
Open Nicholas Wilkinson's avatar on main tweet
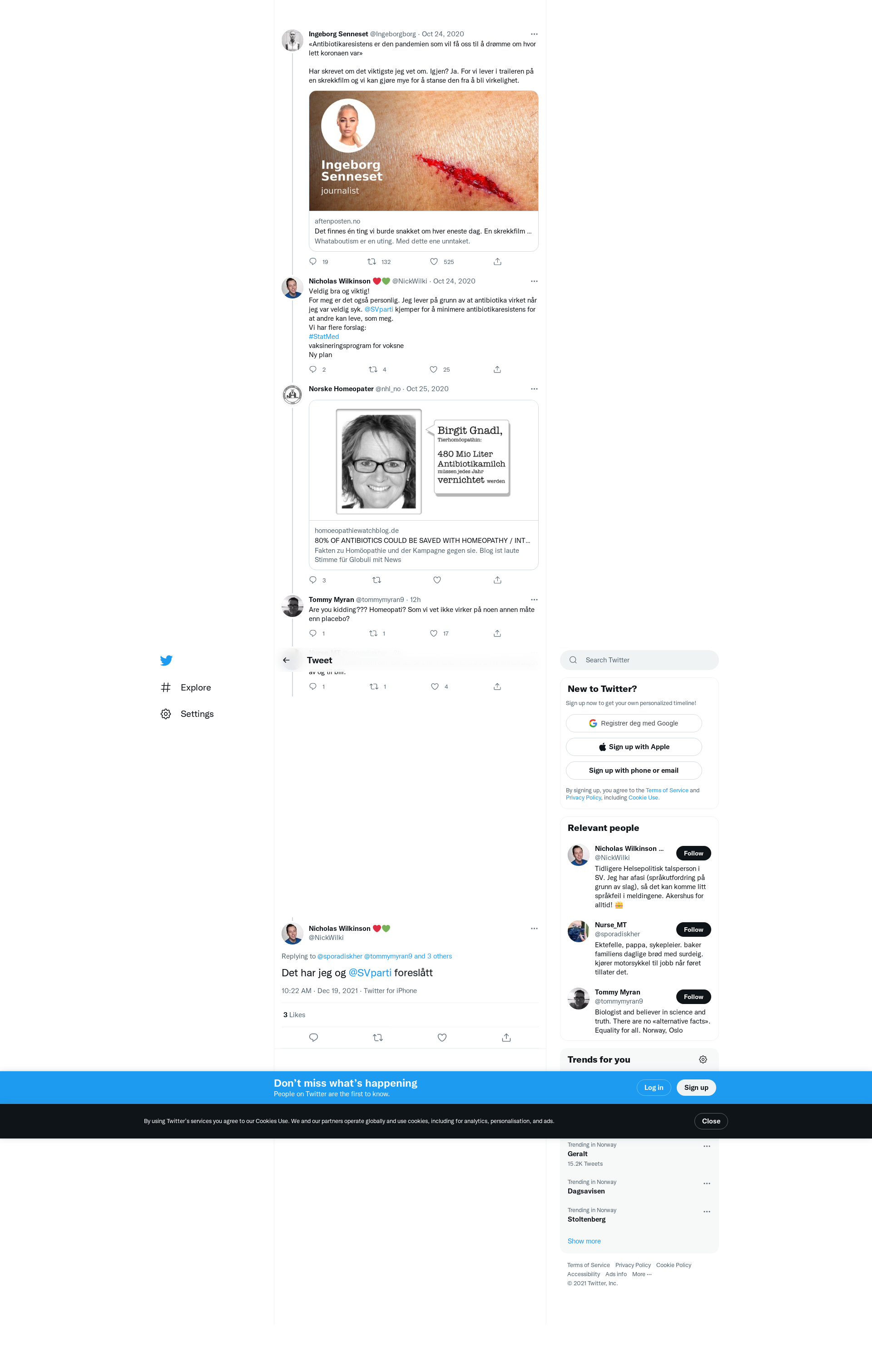pos(292,933)
